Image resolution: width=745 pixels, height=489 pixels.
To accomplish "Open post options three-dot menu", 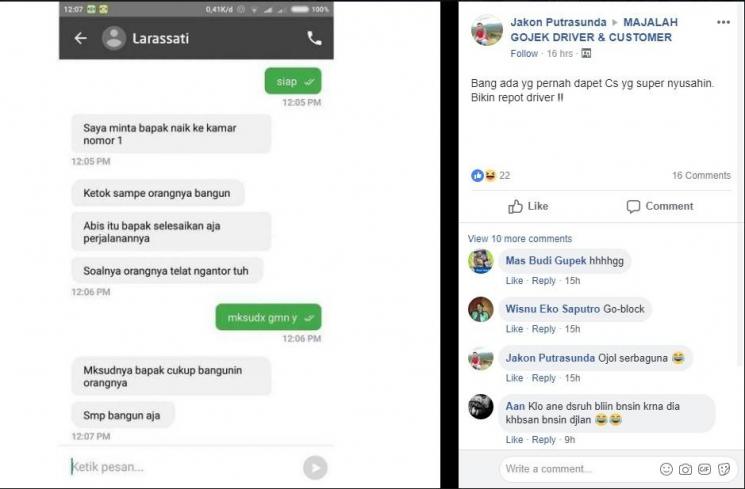I will click(723, 22).
